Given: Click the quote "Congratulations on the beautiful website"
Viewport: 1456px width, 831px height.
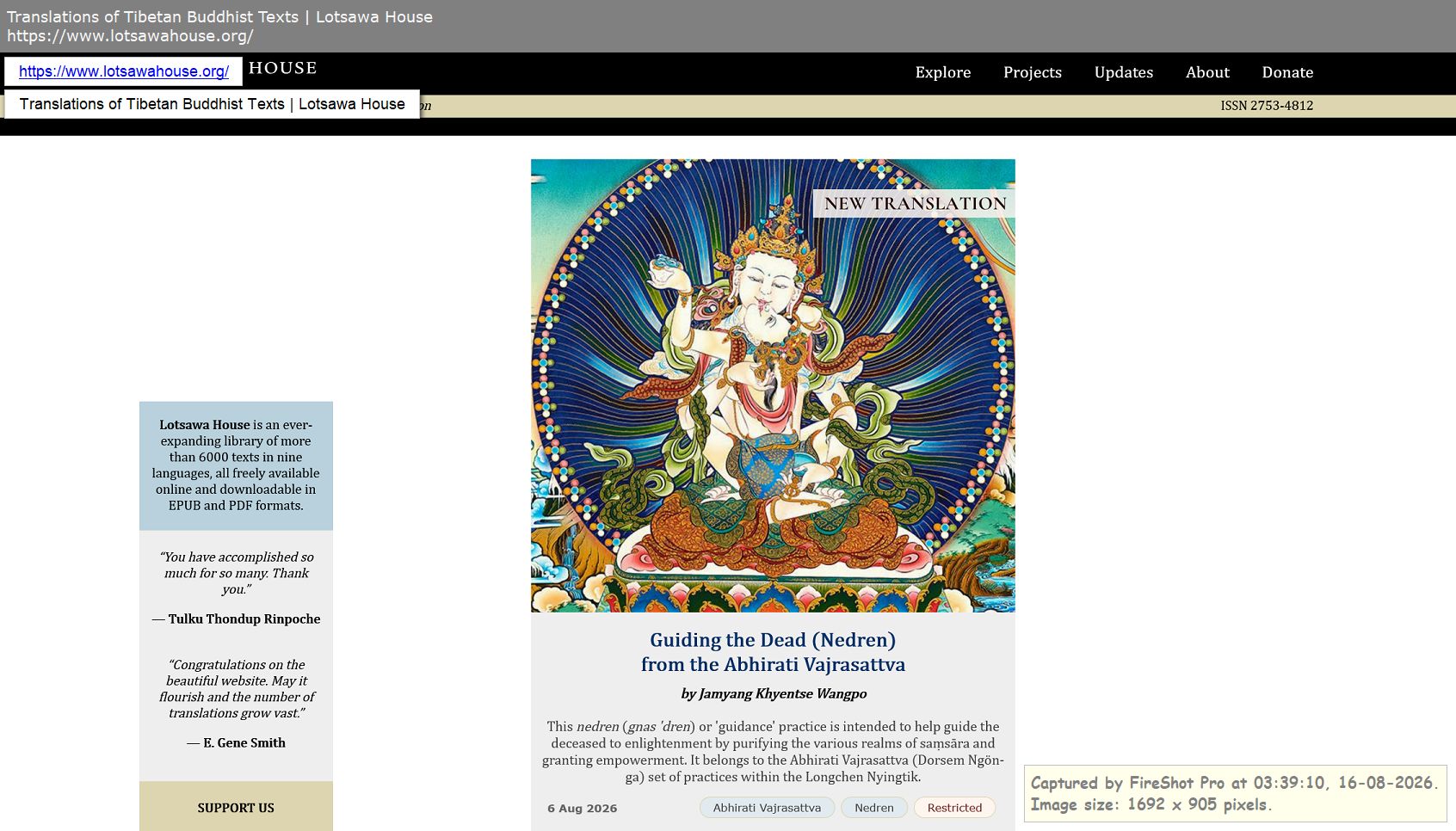Looking at the screenshot, I should pos(237,689).
